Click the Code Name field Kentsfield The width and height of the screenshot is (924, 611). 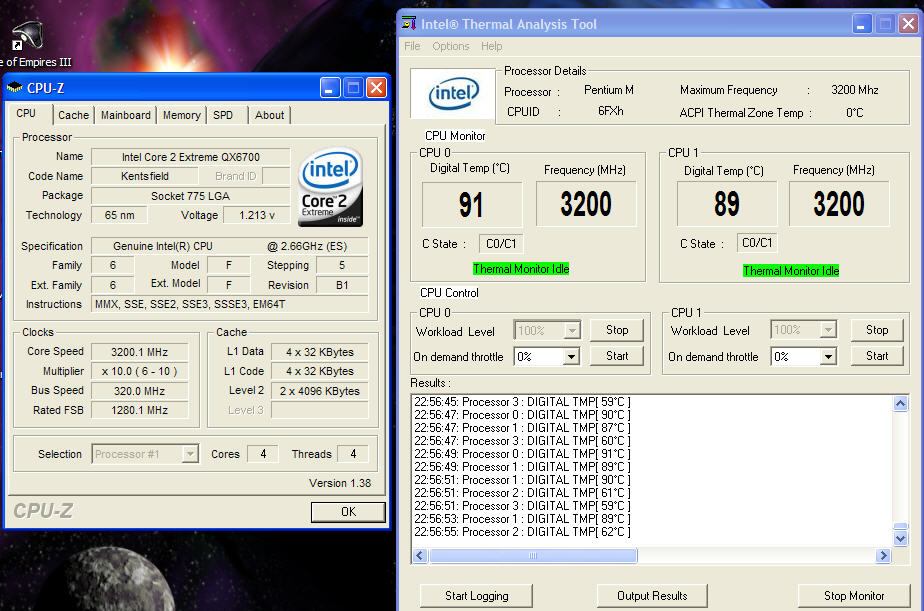point(144,176)
